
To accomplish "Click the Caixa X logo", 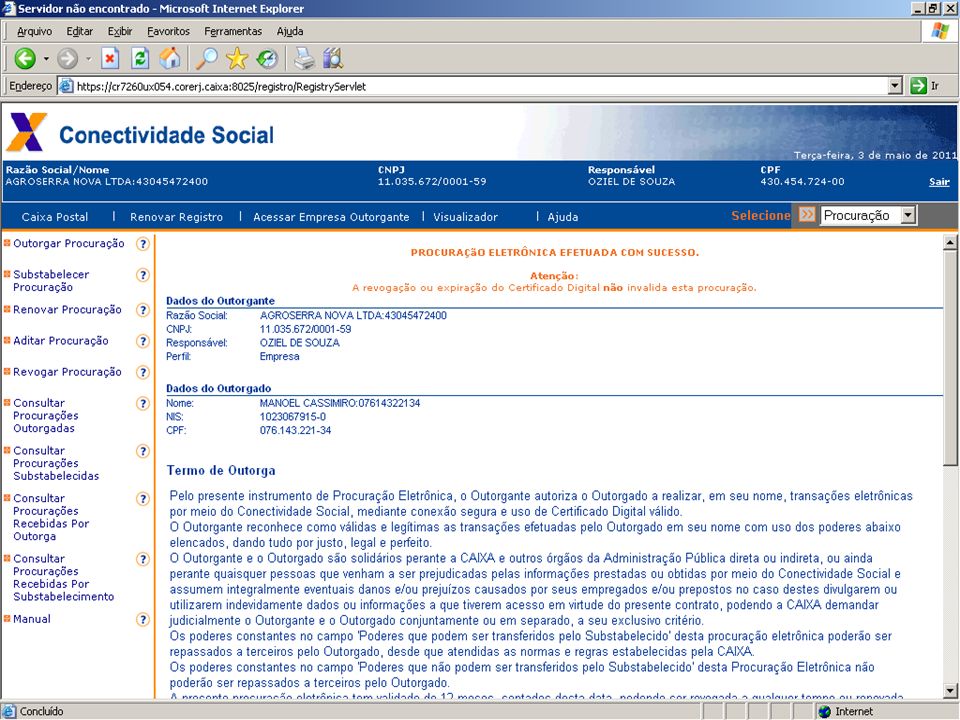I will point(26,132).
